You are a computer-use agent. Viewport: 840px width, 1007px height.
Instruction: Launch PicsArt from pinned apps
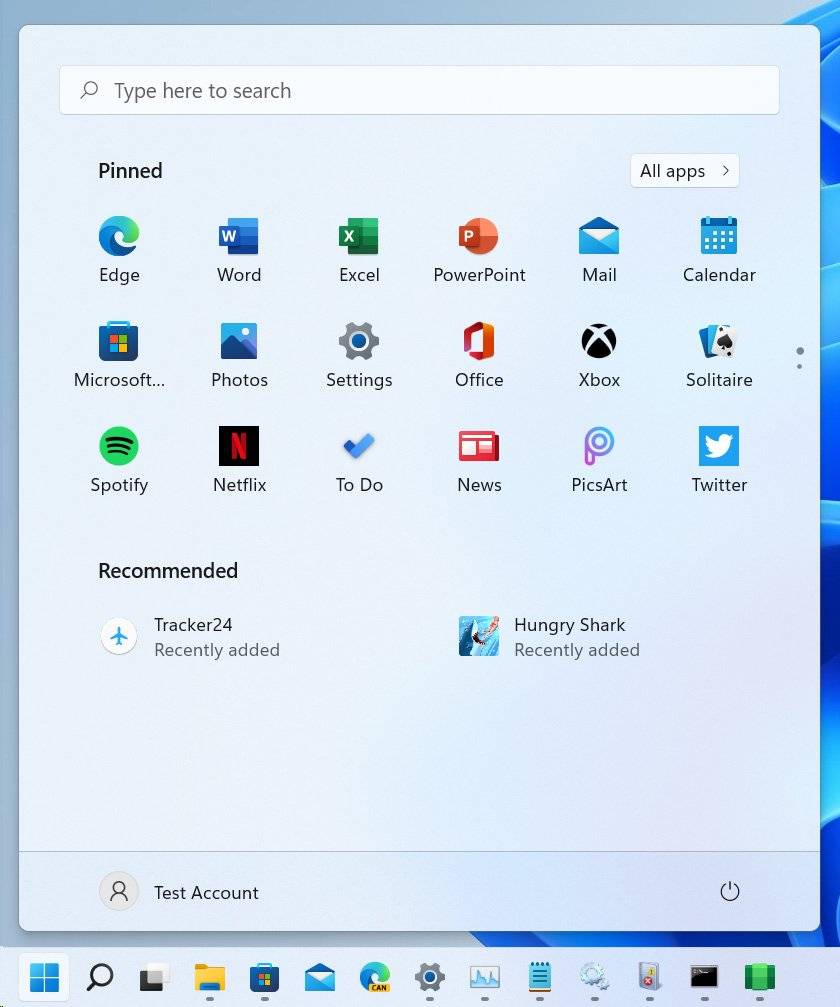coord(599,460)
